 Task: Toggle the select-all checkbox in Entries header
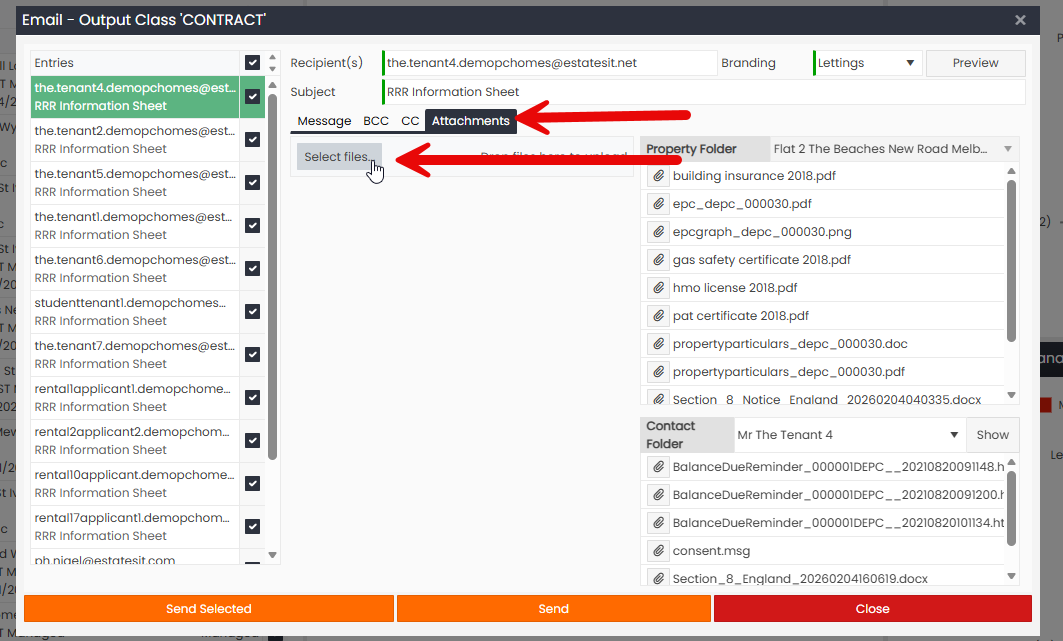252,63
